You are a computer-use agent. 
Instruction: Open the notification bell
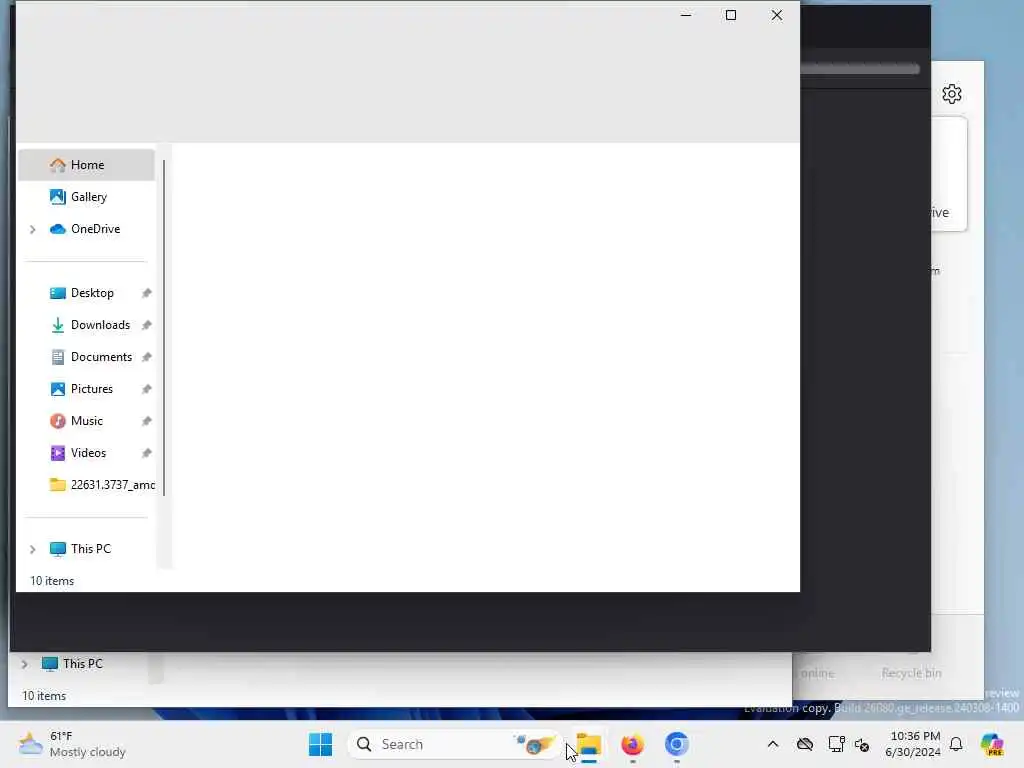[956, 744]
